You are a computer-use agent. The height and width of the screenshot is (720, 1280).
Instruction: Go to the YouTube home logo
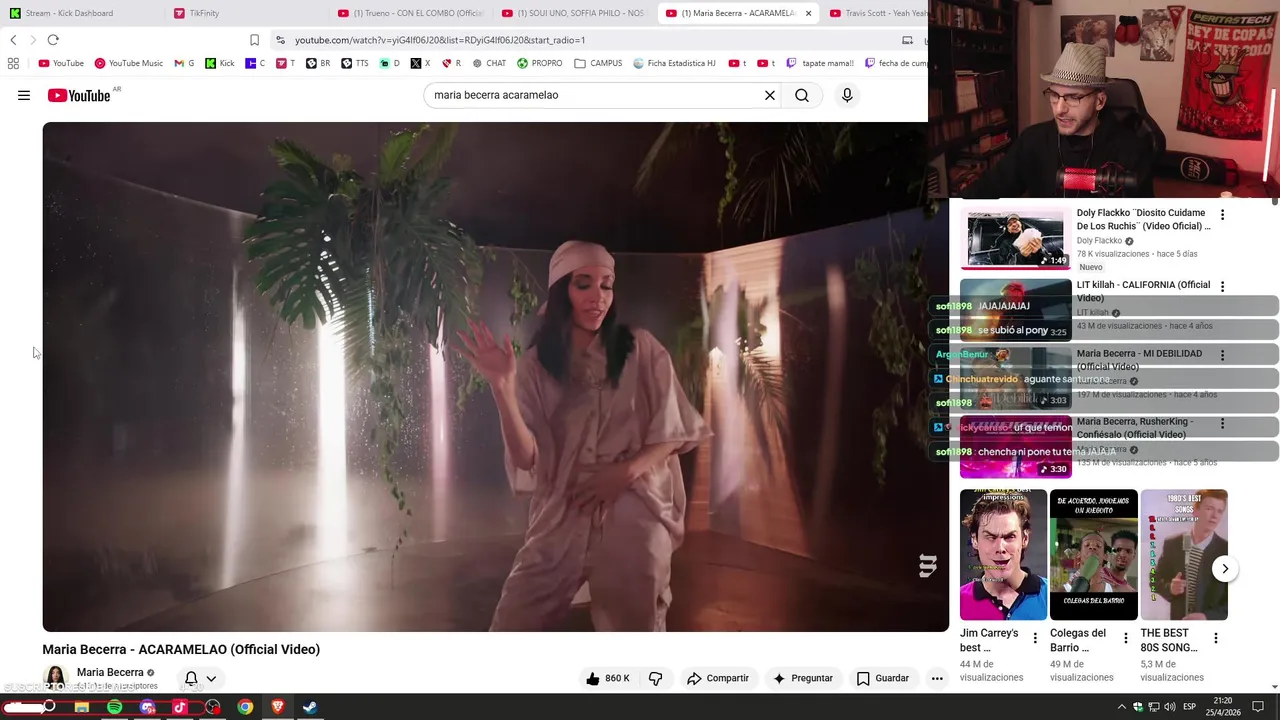[x=79, y=95]
